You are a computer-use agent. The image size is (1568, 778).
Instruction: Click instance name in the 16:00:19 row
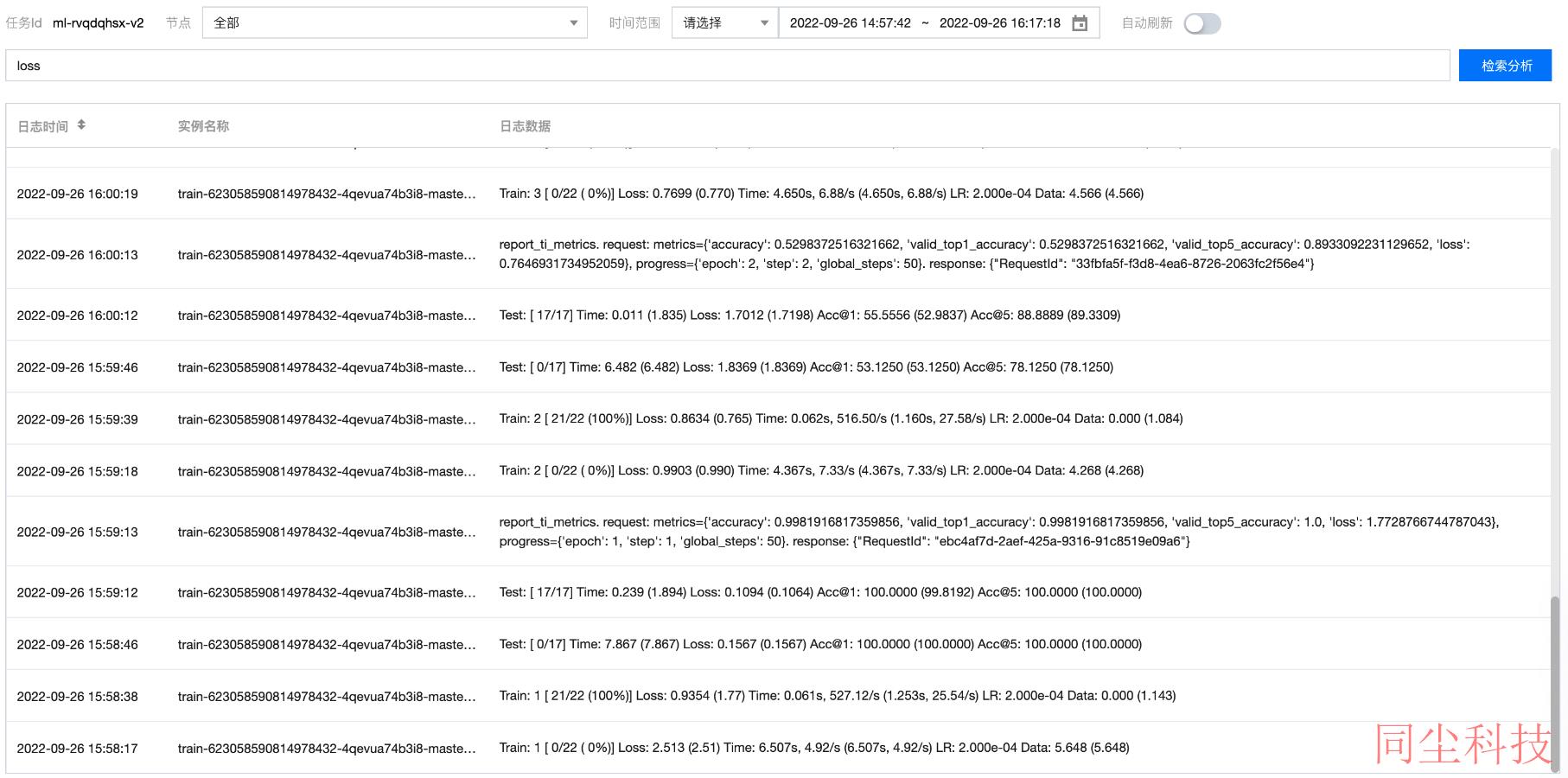point(327,194)
